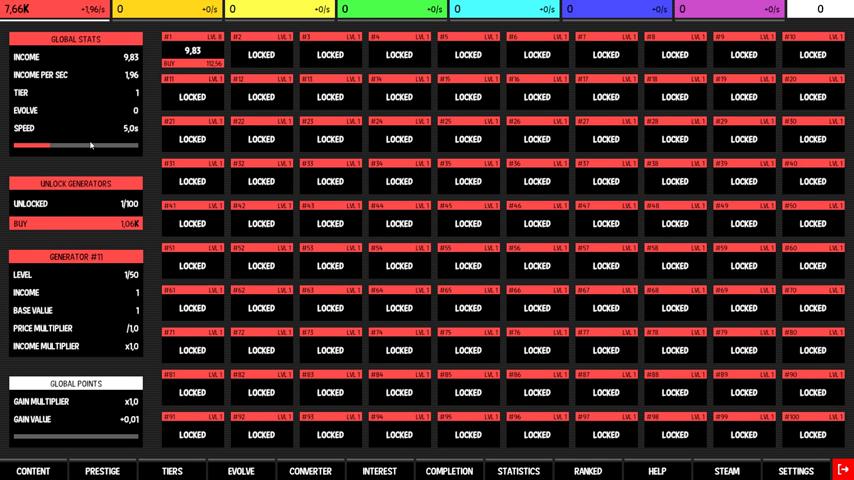The image size is (854, 480).
Task: Select locked generator #11
Action: (x=192, y=97)
